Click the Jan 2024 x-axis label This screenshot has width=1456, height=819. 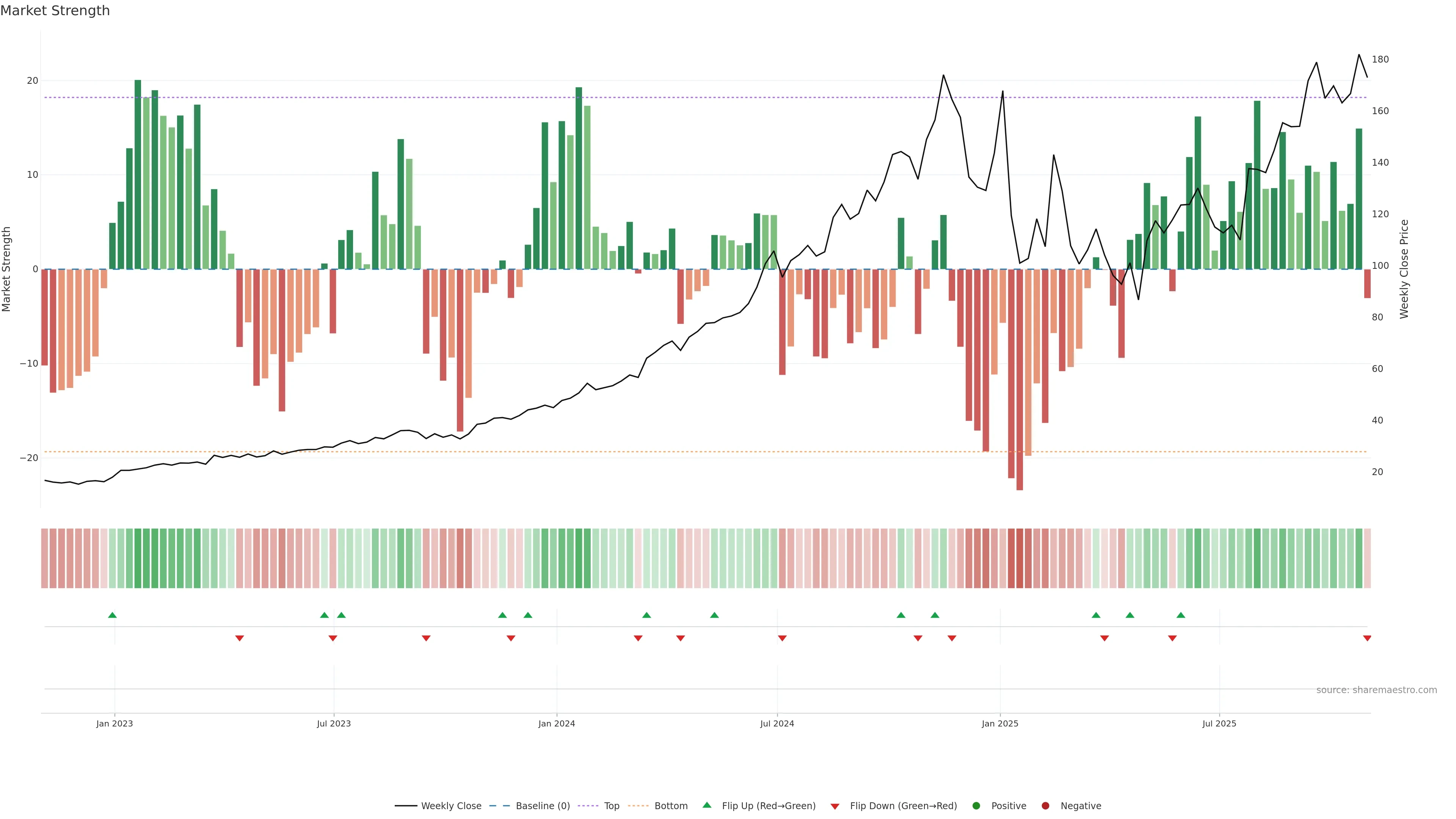tap(556, 723)
